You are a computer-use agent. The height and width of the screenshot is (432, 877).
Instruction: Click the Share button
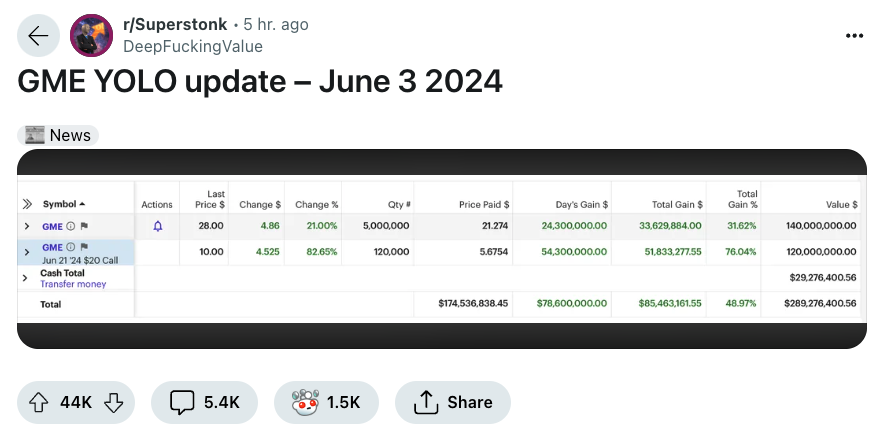point(452,402)
